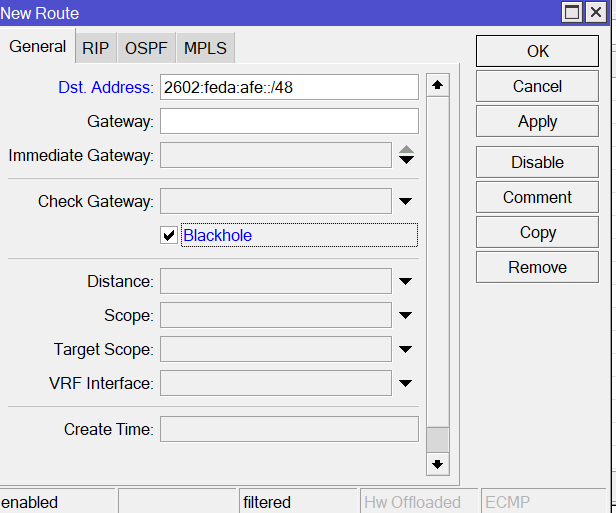
Task: Click the Blackhole label
Action: 218,235
